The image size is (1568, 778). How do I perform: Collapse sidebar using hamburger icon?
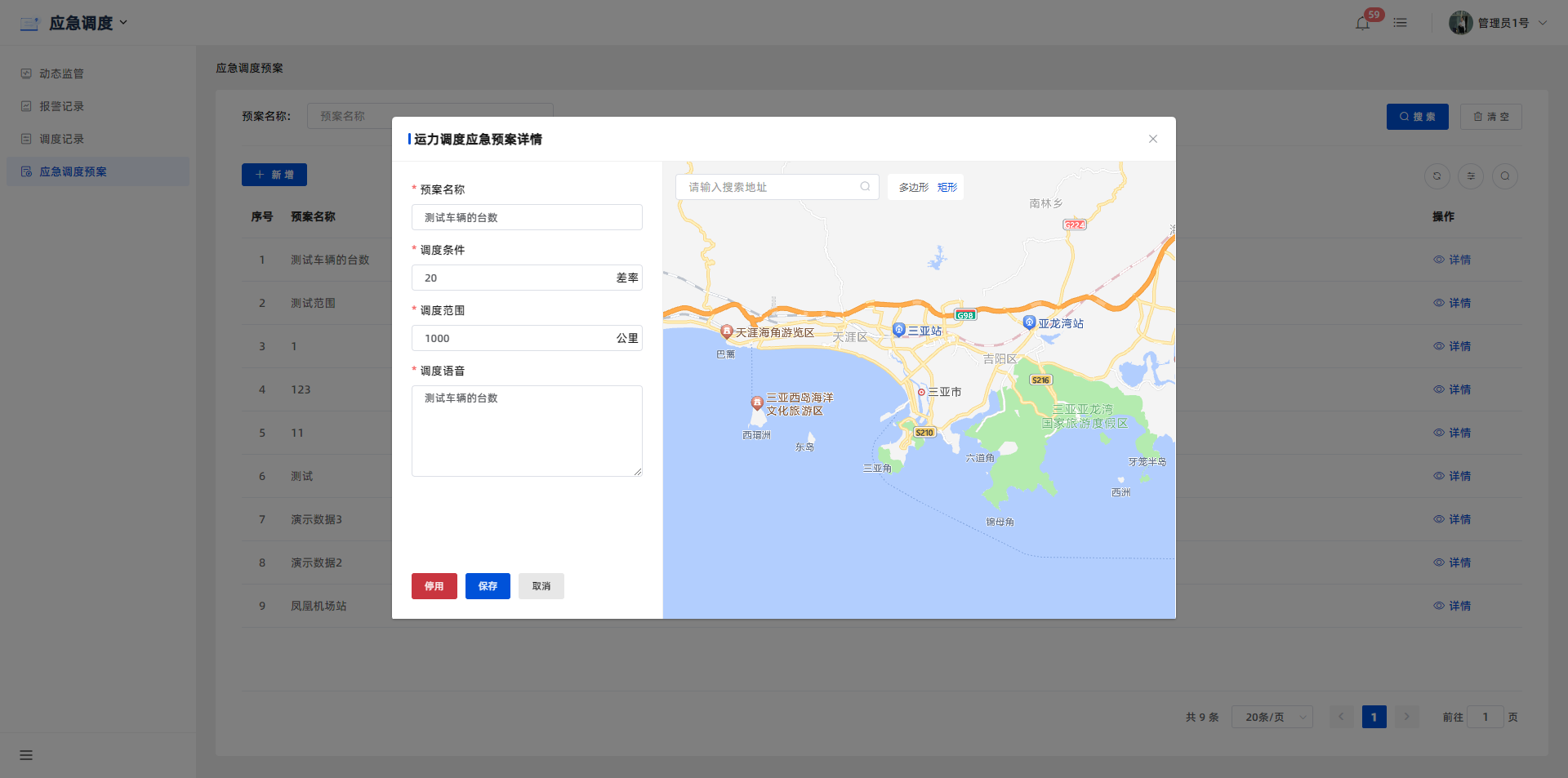coord(26,755)
